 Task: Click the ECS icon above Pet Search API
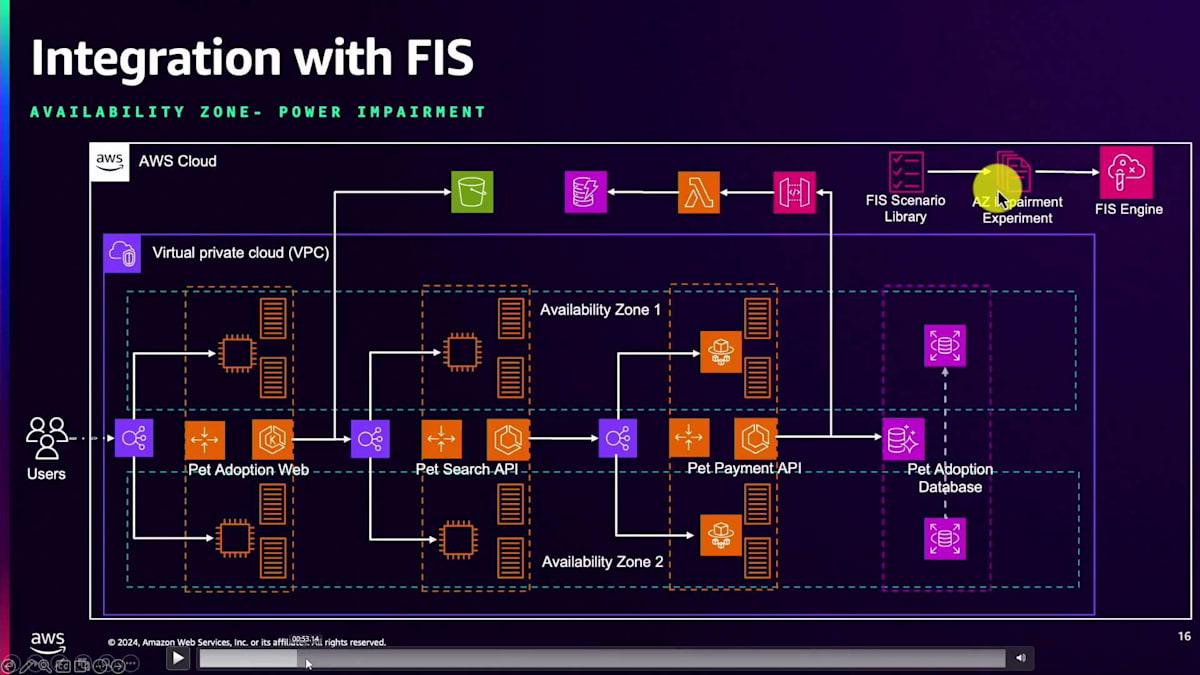tap(507, 439)
